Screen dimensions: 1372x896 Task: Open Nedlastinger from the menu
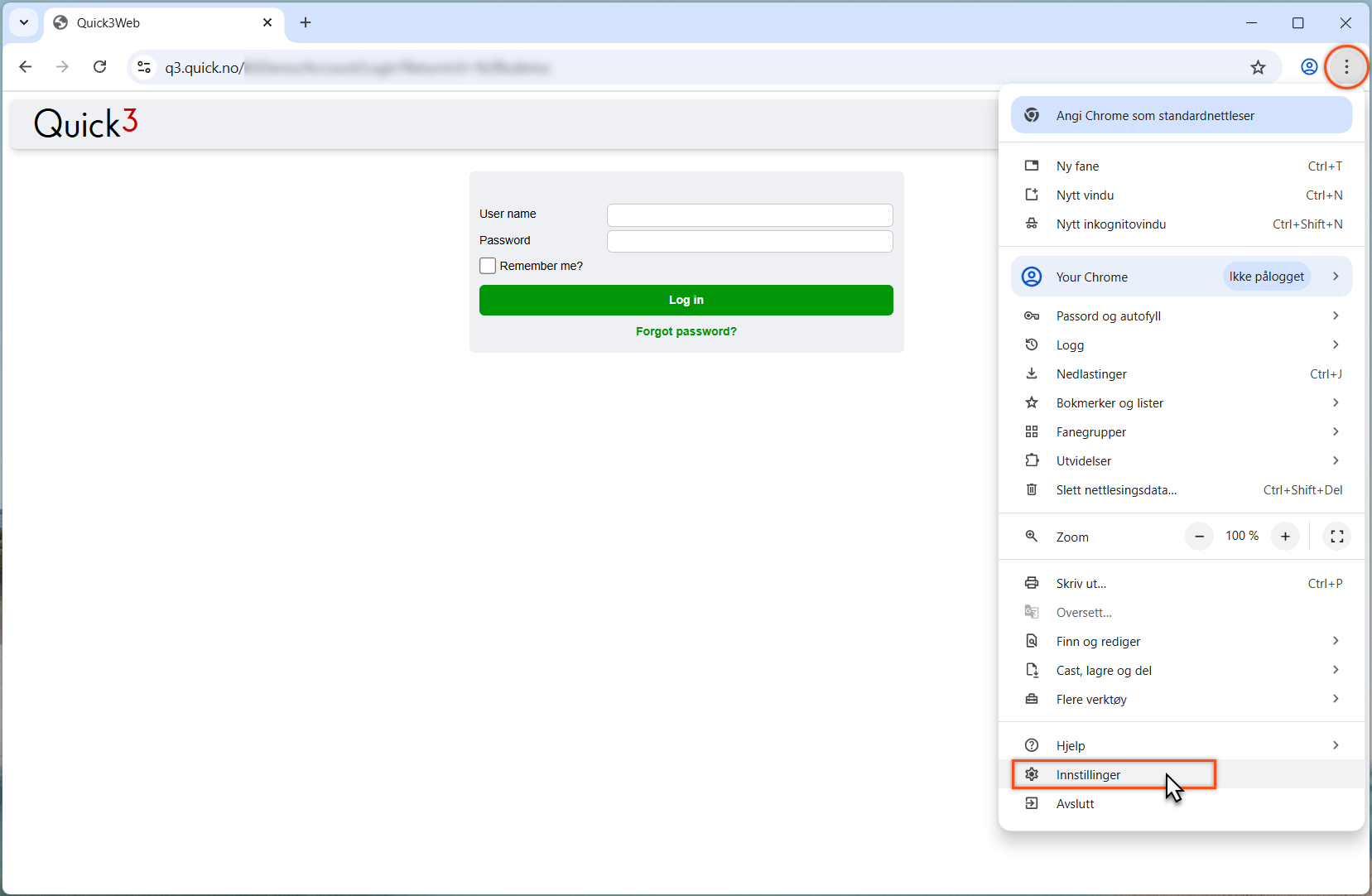[x=1181, y=373]
